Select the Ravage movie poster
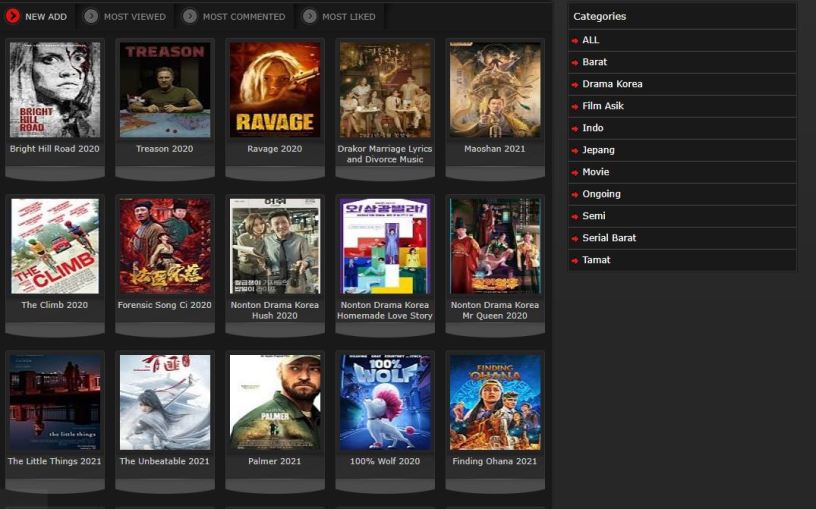Image resolution: width=816 pixels, height=509 pixels. 275,90
